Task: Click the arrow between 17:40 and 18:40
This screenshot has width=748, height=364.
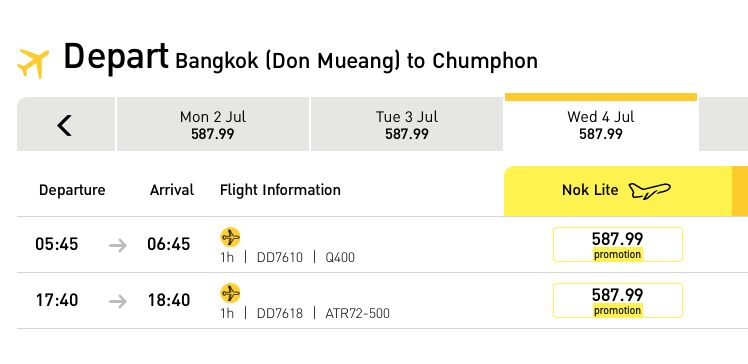Action: 118,302
